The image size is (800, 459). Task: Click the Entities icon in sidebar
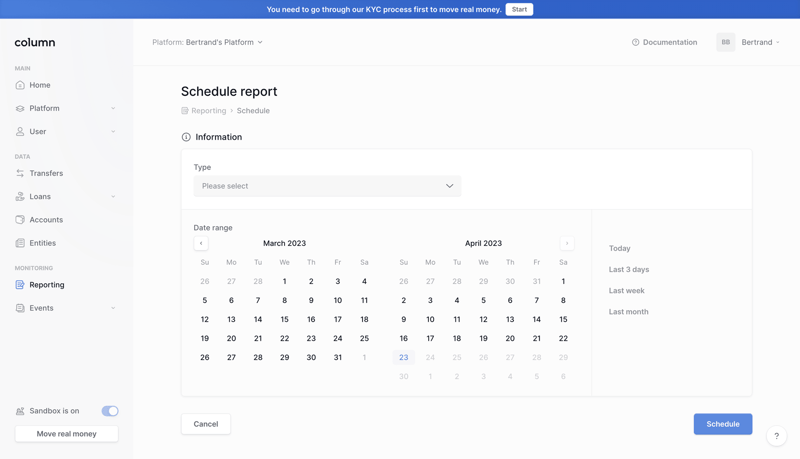click(x=20, y=243)
